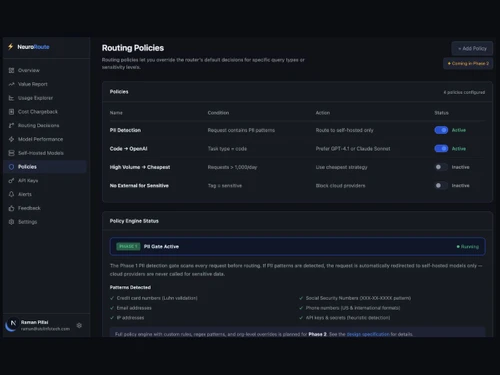Open the Feedback page
Screen dimensions: 500x375
pyautogui.click(x=45, y=208)
